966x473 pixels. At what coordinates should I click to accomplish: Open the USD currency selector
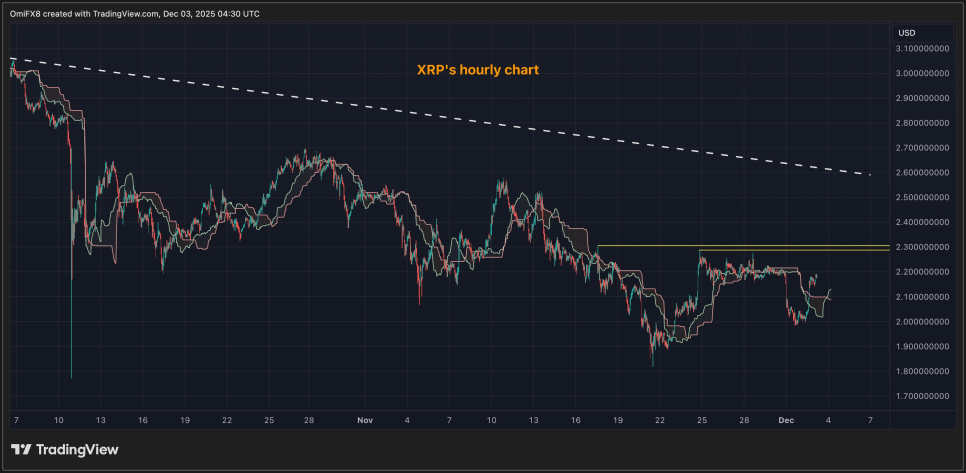pos(907,33)
